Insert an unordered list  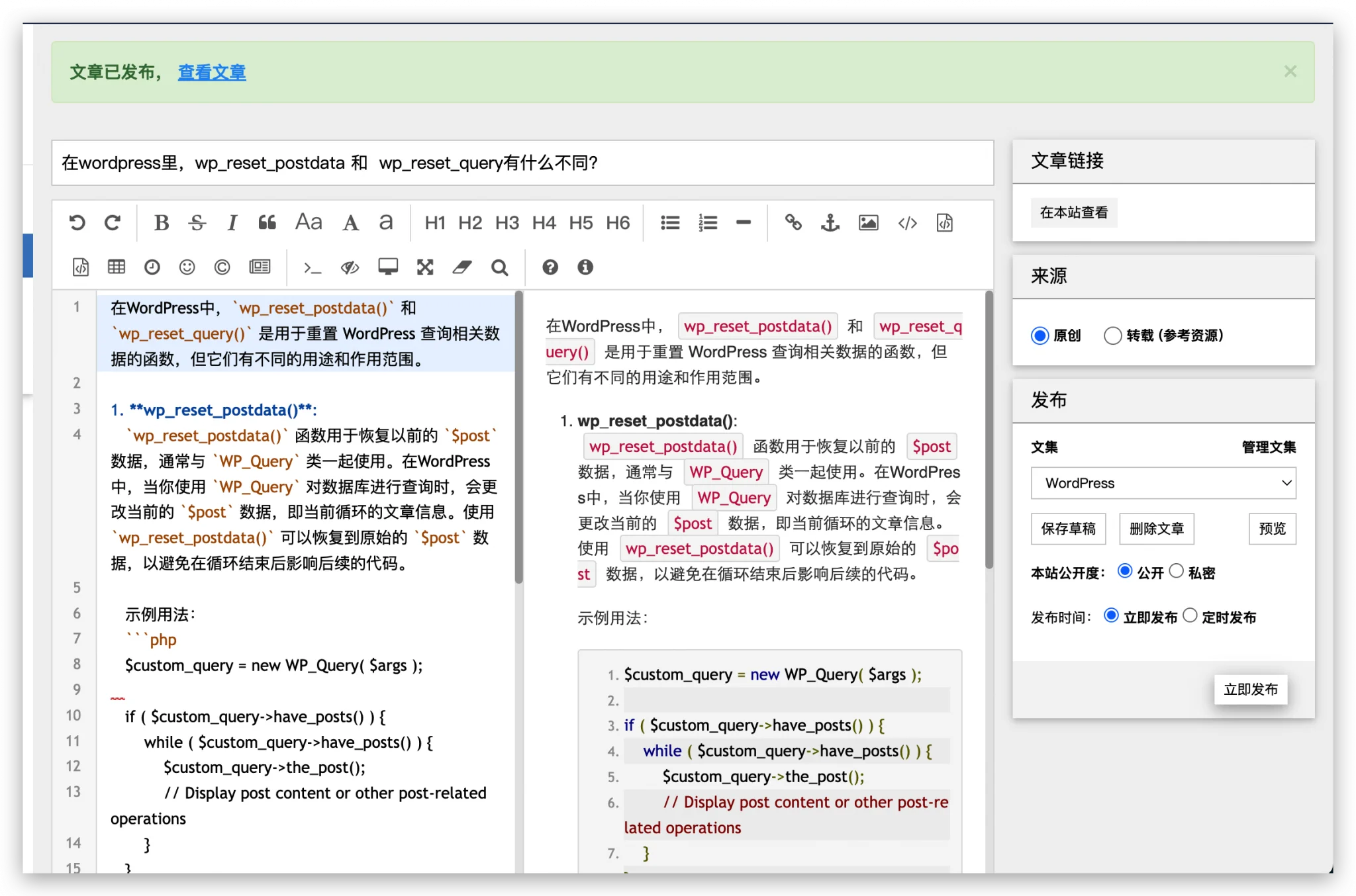pyautogui.click(x=670, y=223)
